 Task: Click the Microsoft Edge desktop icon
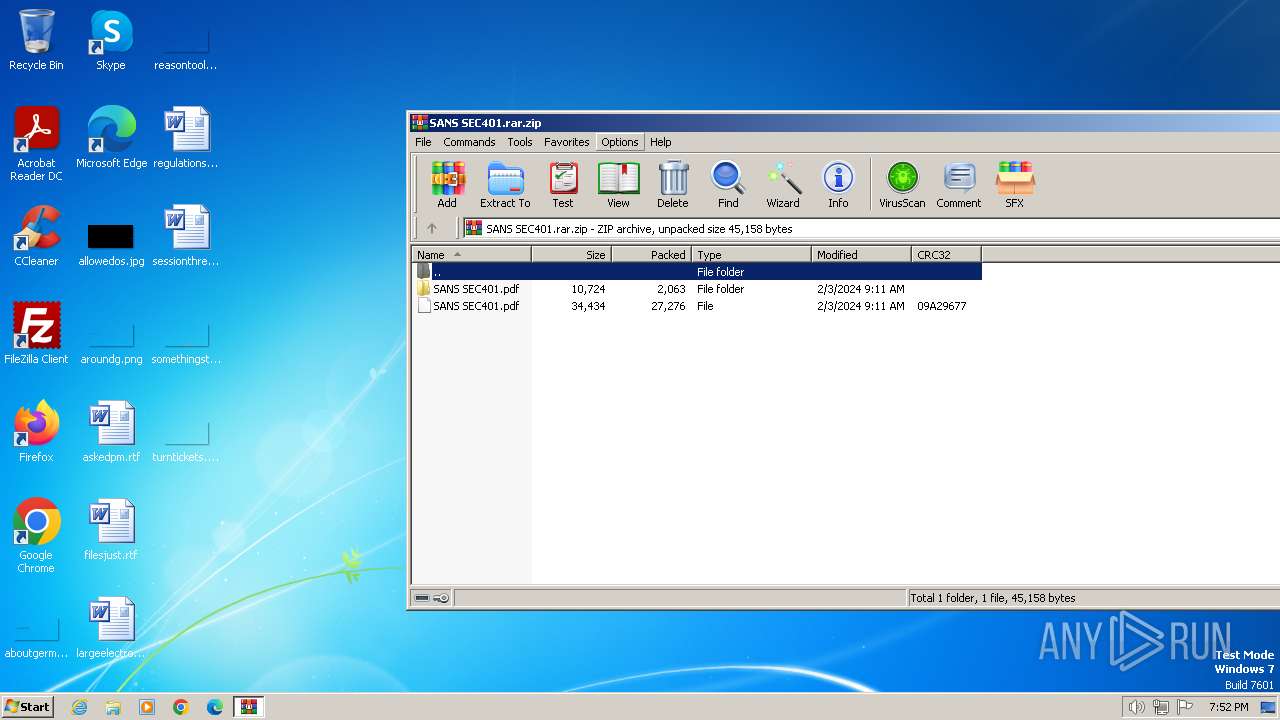111,138
